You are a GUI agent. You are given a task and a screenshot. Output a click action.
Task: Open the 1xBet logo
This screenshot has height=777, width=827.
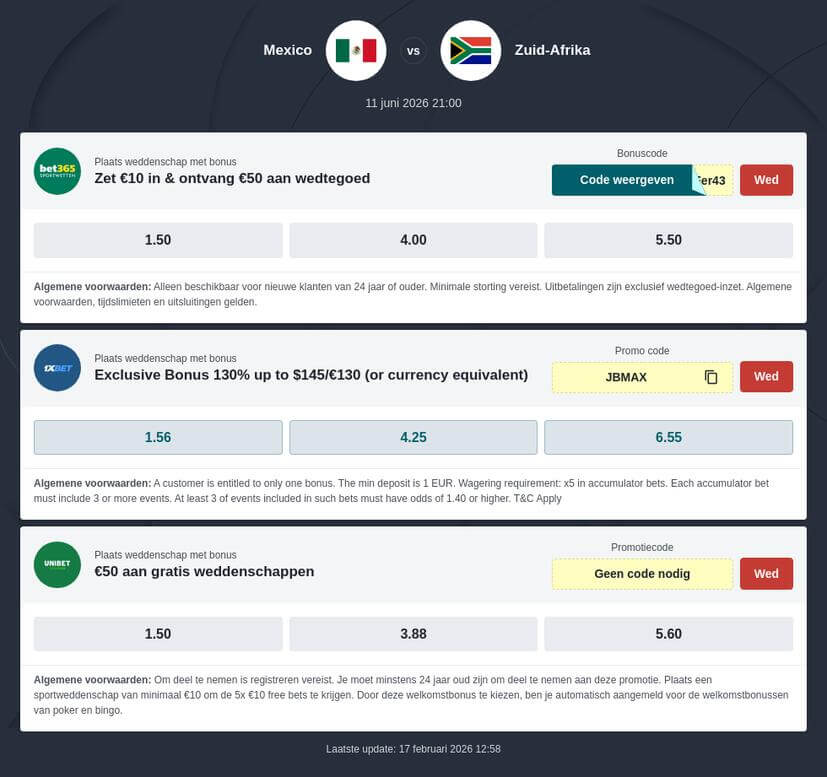(x=57, y=368)
